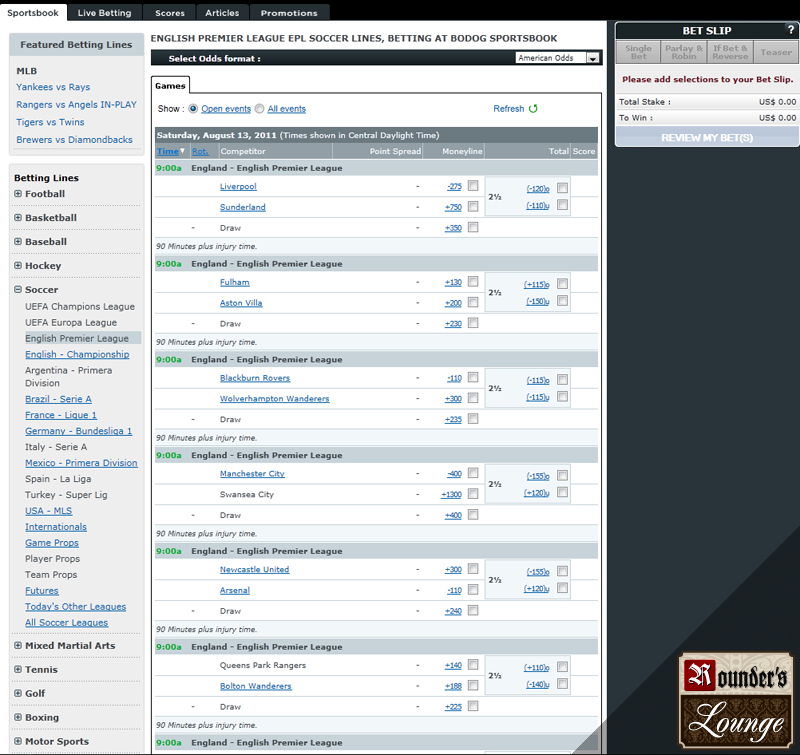The height and width of the screenshot is (755, 800).
Task: Choose the Single Bet slip tab
Action: click(638, 52)
